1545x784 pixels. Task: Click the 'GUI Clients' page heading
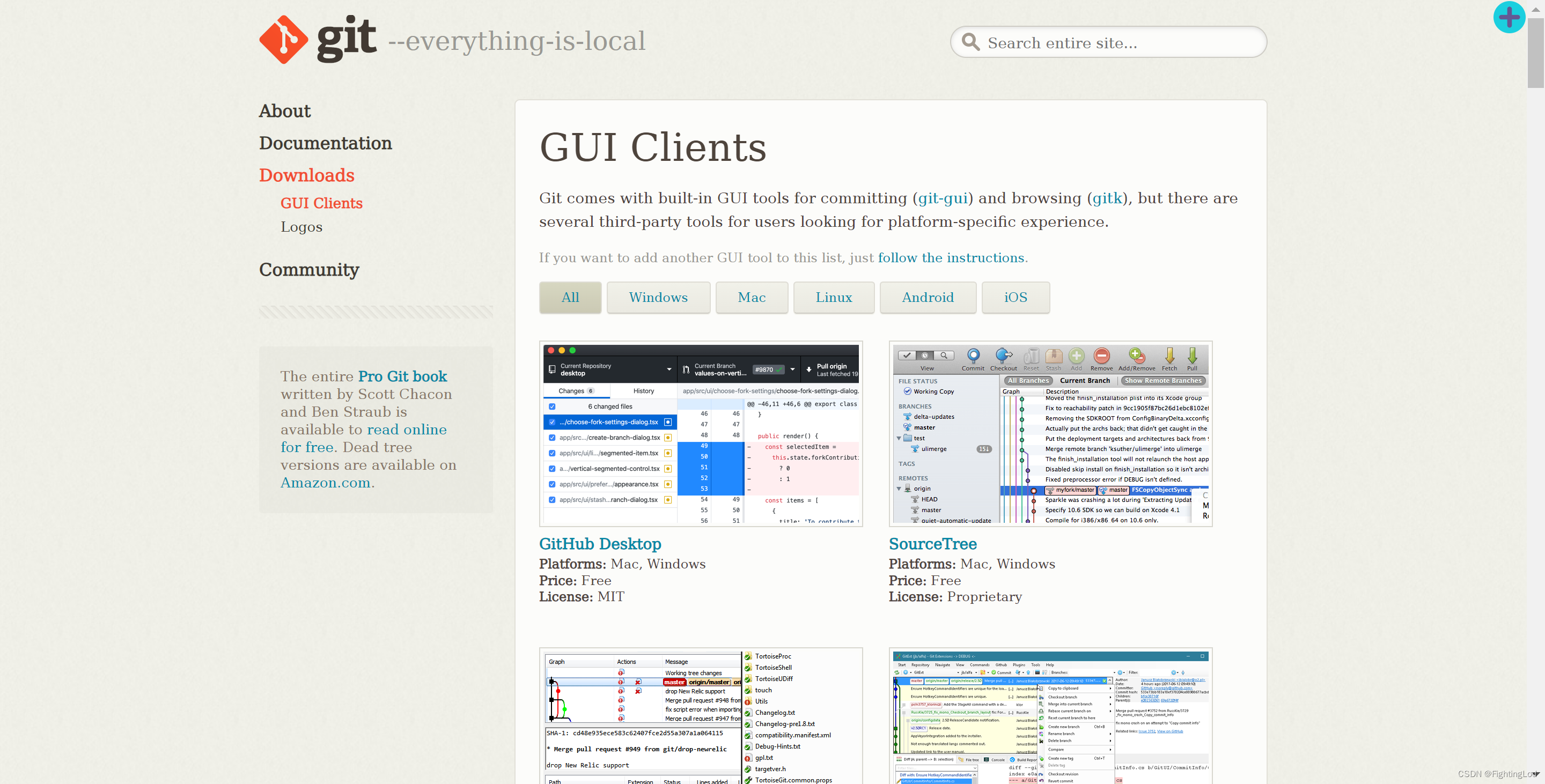(653, 147)
